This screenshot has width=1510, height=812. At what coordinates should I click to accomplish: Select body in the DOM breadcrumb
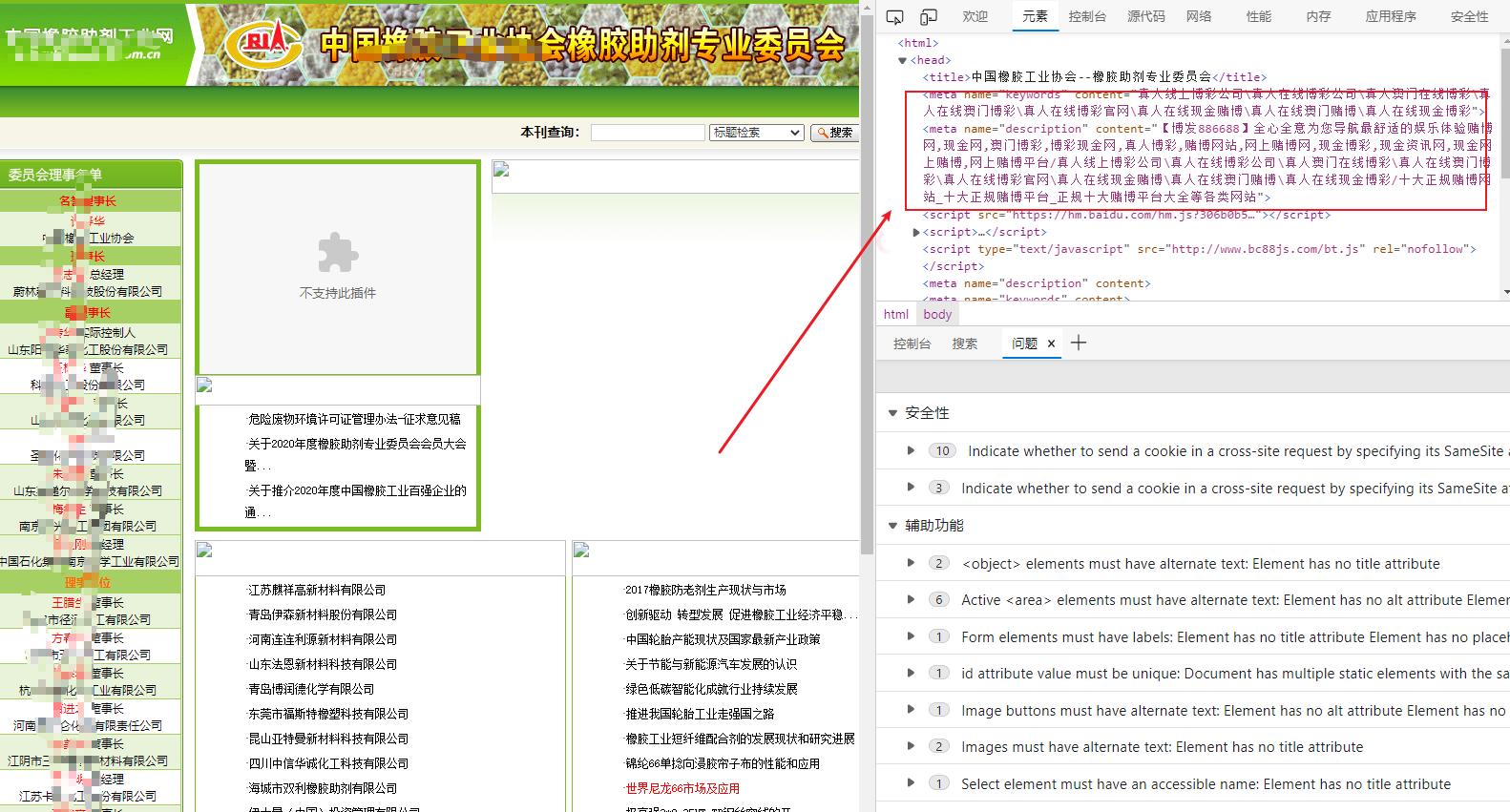(x=937, y=314)
